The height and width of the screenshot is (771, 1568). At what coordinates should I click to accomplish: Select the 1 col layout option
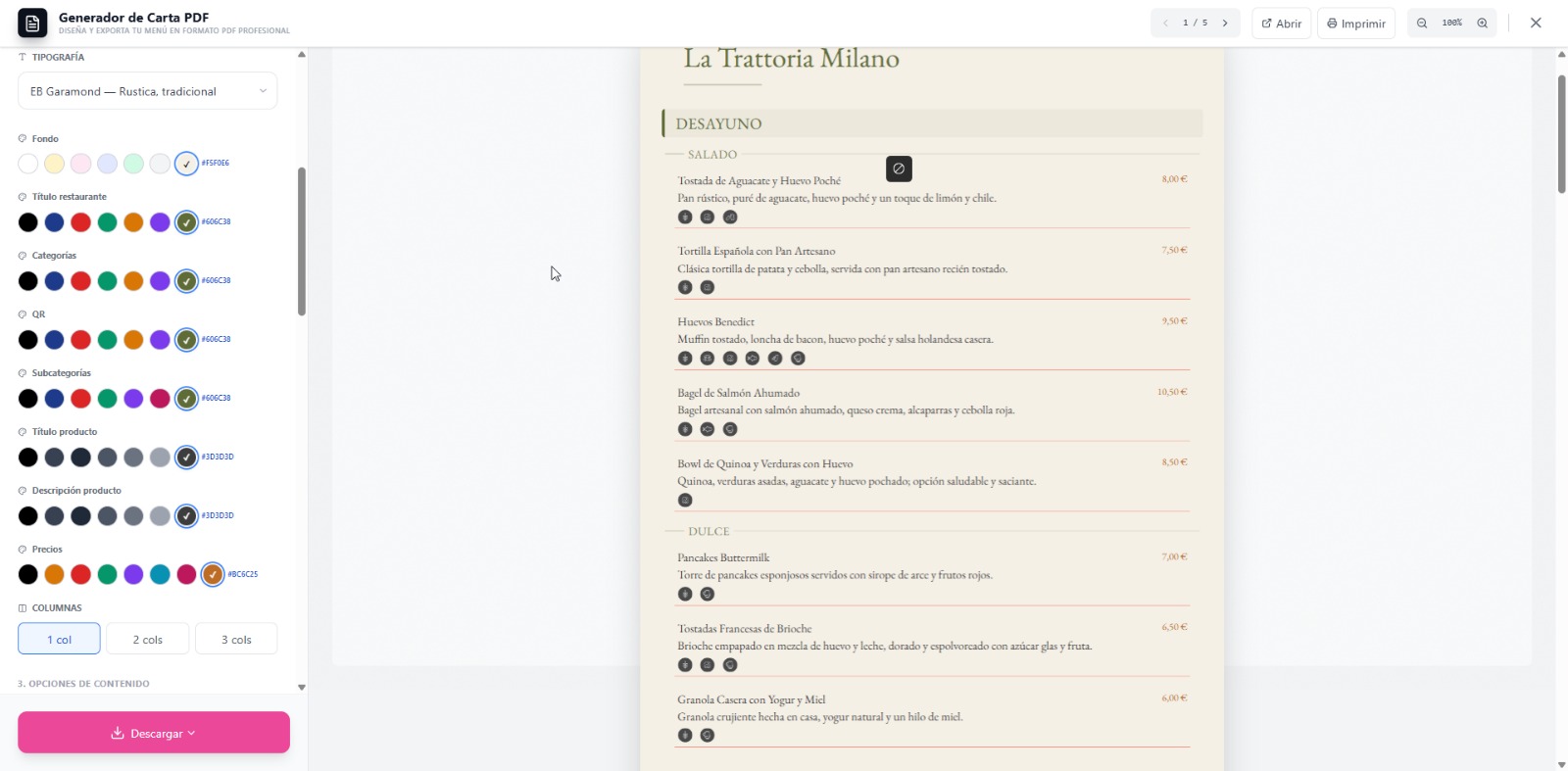click(59, 640)
